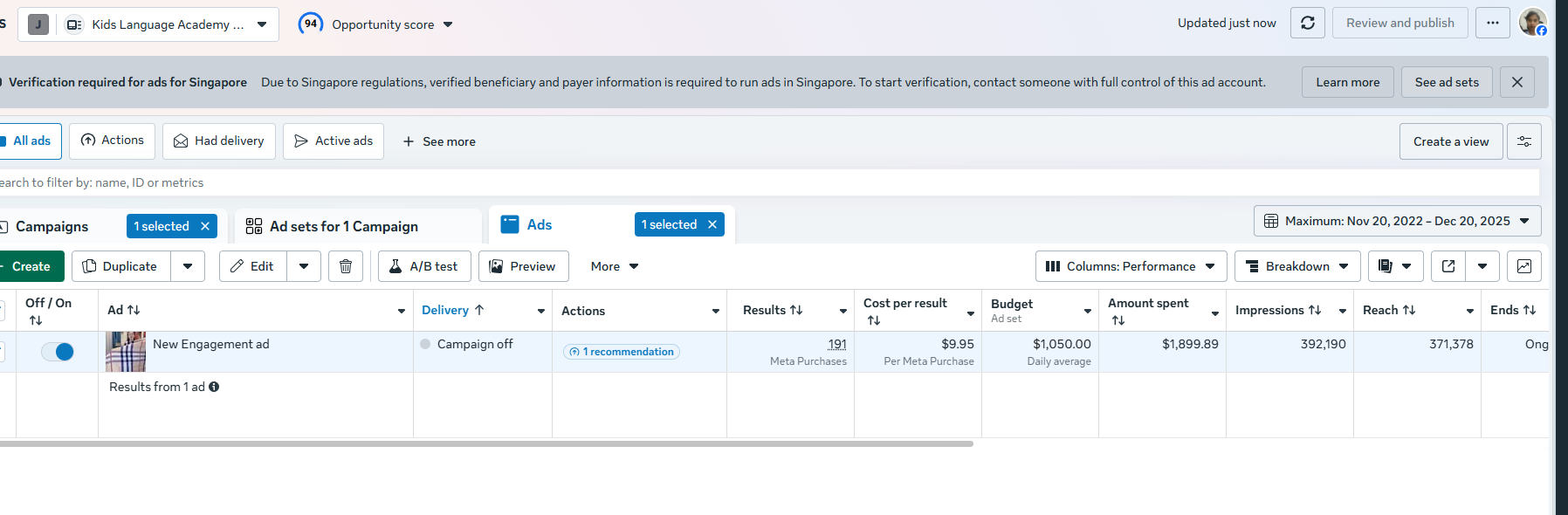
Task: Open the 1 recommendation link
Action: [622, 352]
